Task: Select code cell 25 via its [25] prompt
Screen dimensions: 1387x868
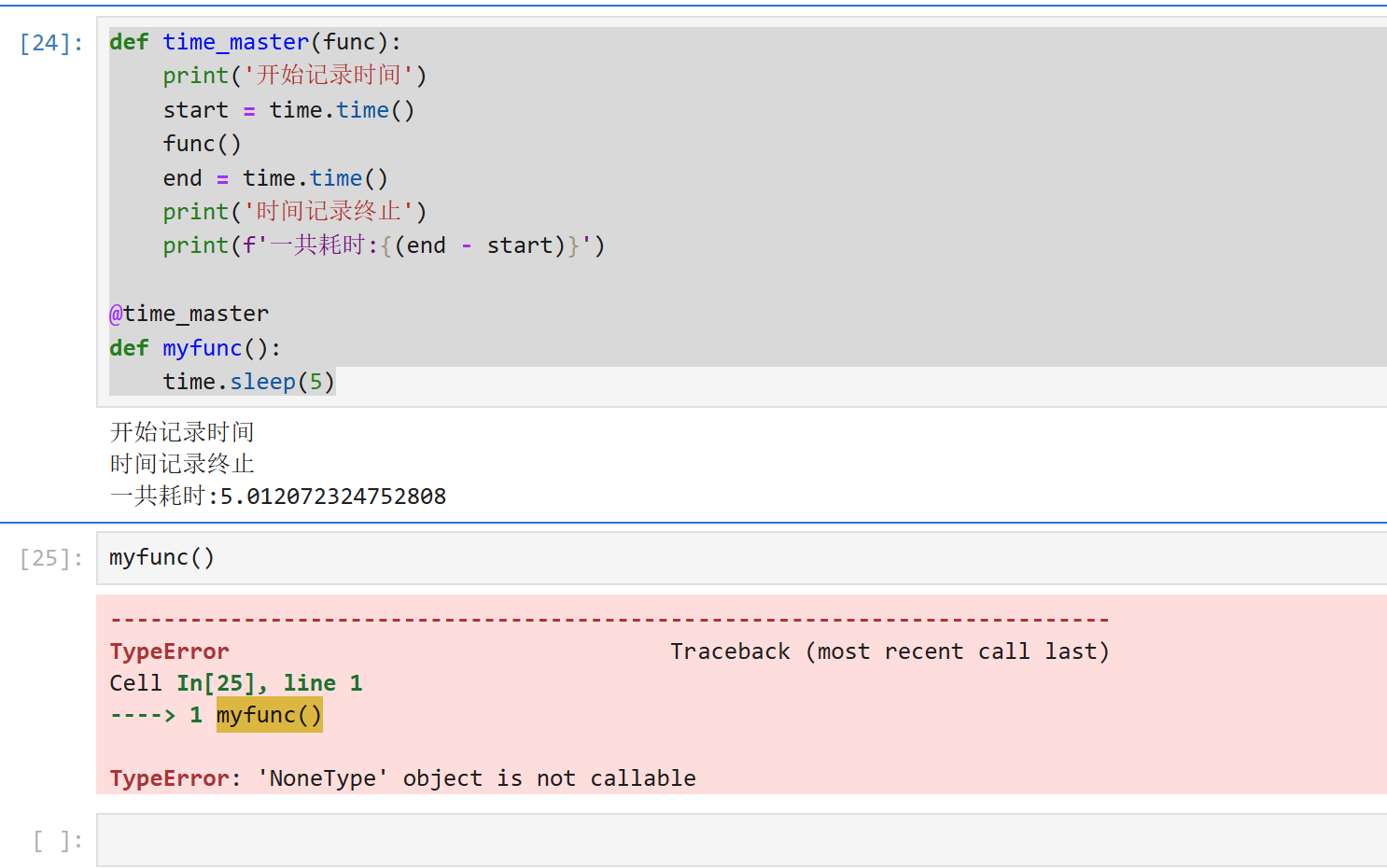Action: 51,558
